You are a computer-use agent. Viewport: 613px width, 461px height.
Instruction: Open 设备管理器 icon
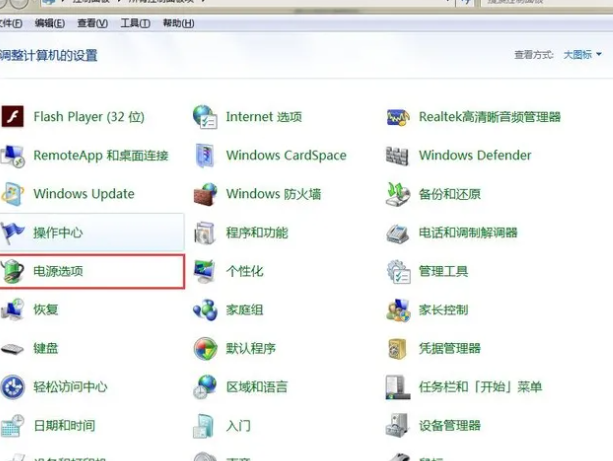click(397, 425)
